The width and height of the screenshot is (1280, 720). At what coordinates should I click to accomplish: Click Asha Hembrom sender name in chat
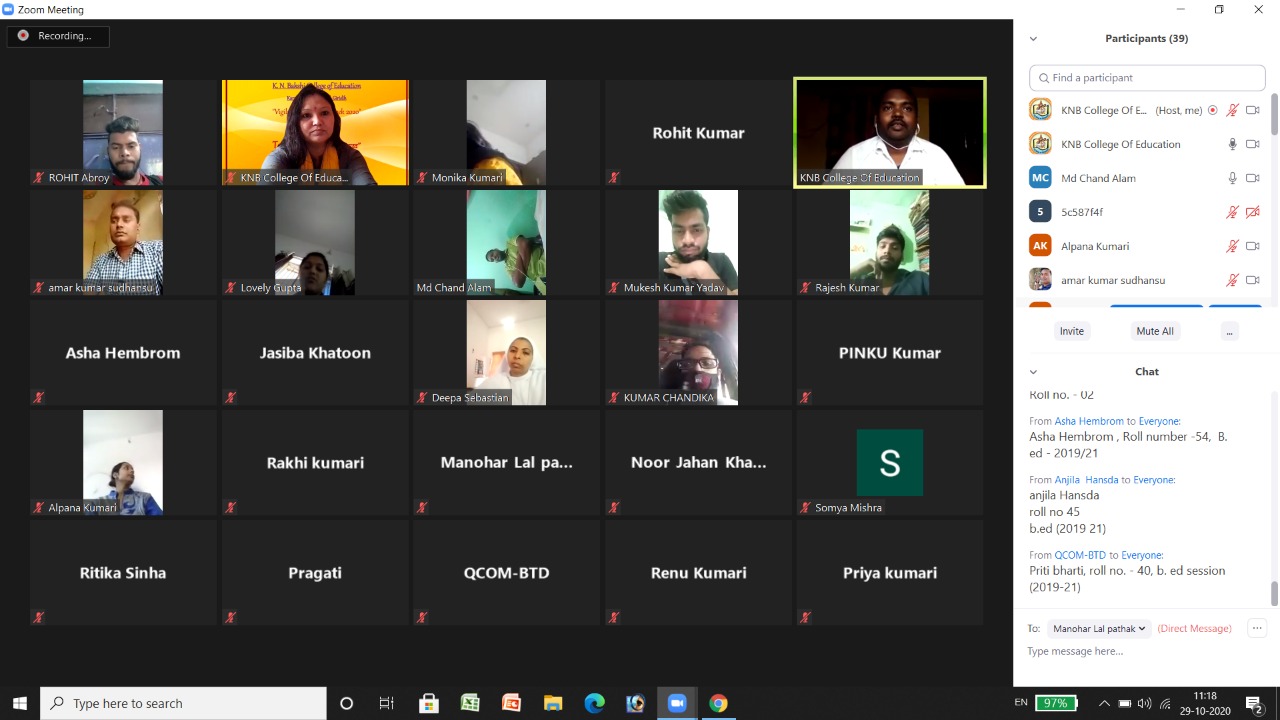(1089, 421)
